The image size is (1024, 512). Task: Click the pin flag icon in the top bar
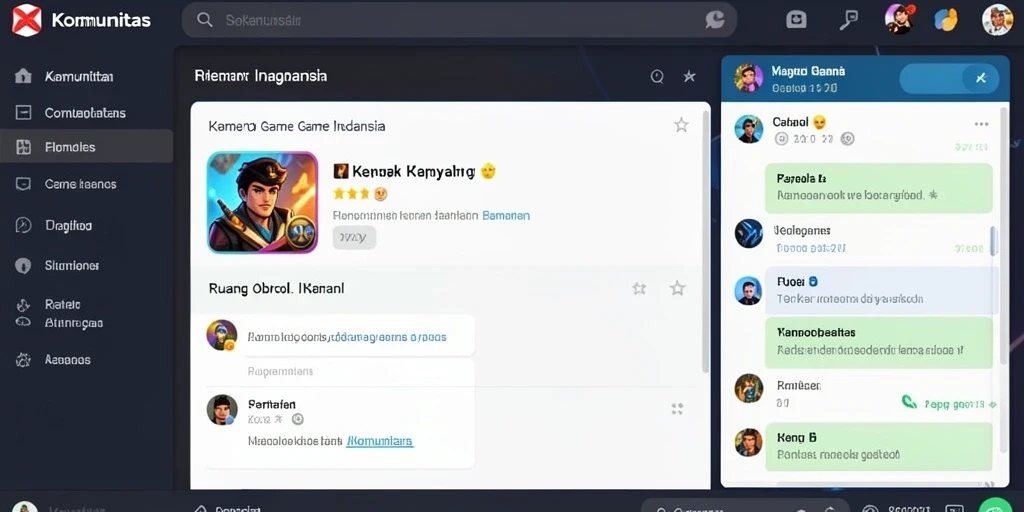click(848, 20)
